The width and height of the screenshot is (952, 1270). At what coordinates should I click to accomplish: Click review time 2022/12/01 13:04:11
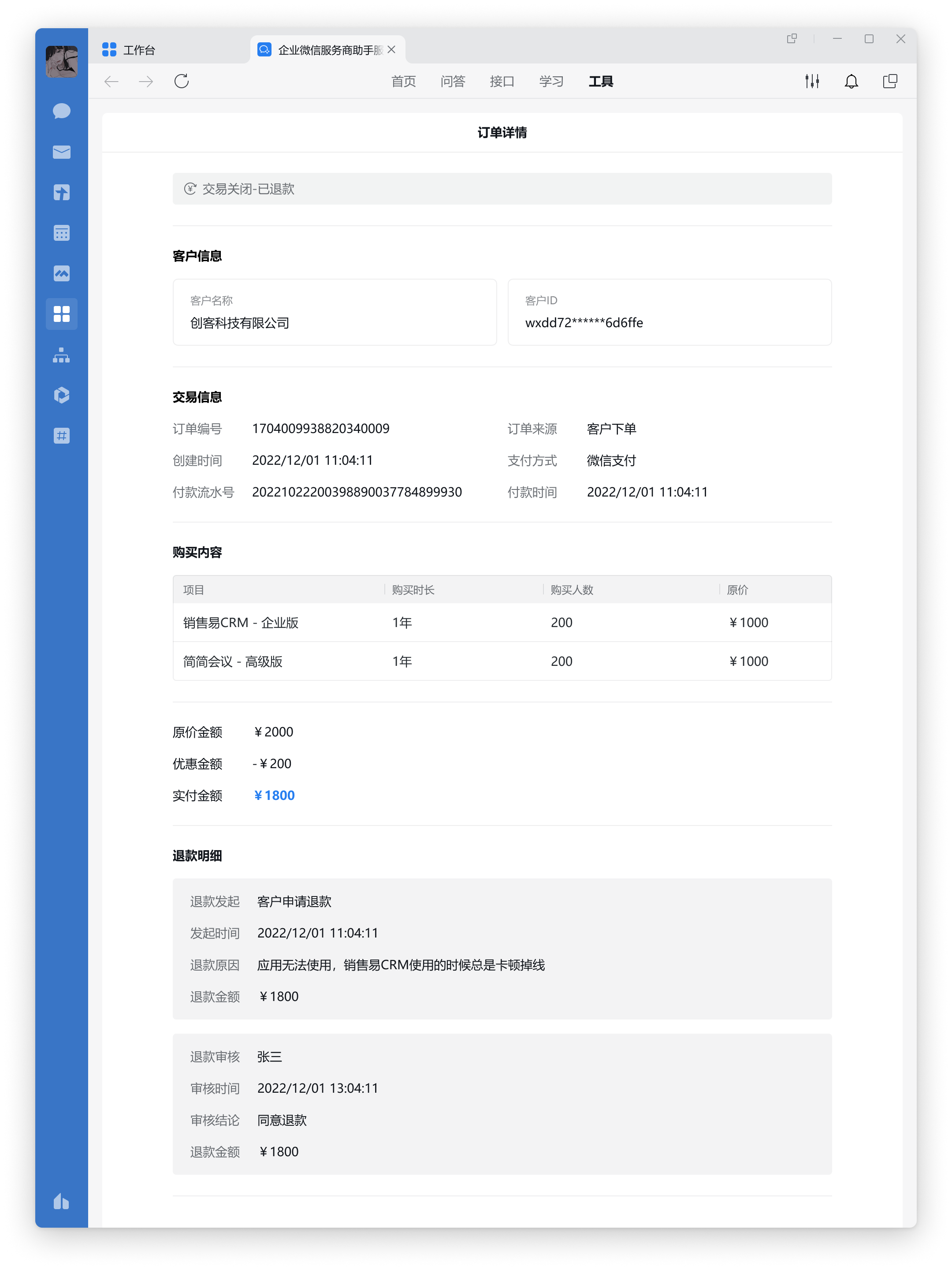click(x=318, y=1088)
